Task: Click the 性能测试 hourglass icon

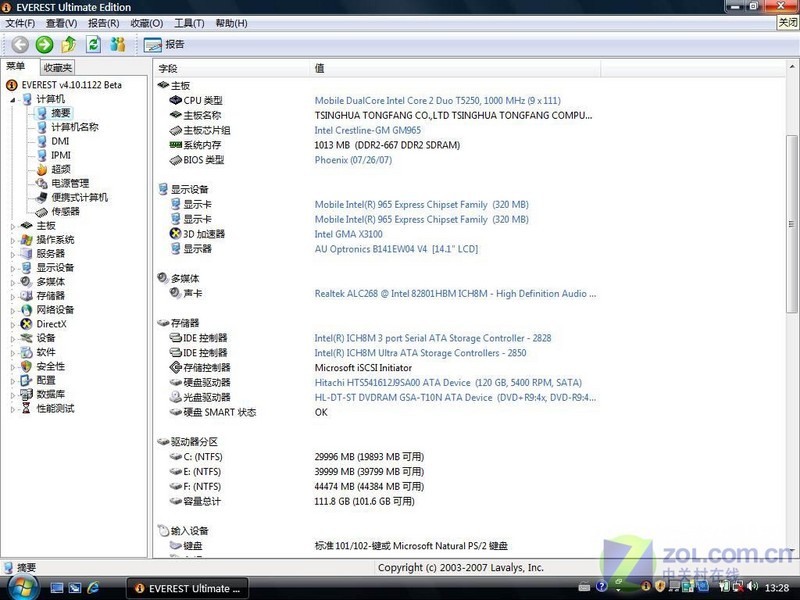Action: point(26,408)
